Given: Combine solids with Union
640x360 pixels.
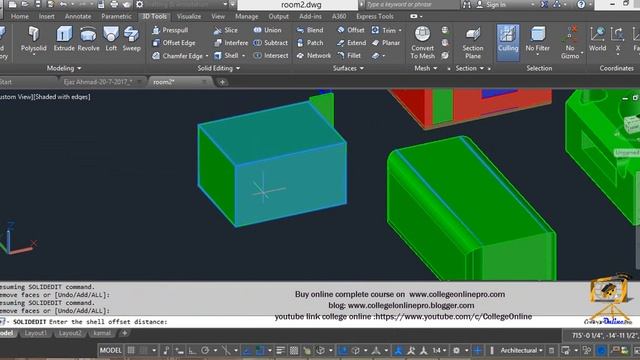Looking at the screenshot, I should tap(267, 30).
